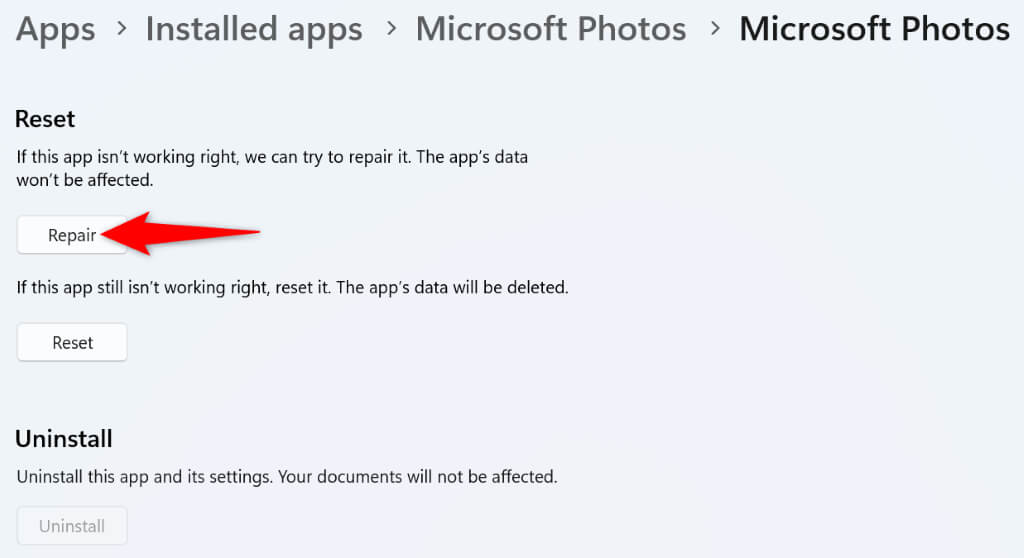Click the greyed-out Uninstall button

click(72, 526)
